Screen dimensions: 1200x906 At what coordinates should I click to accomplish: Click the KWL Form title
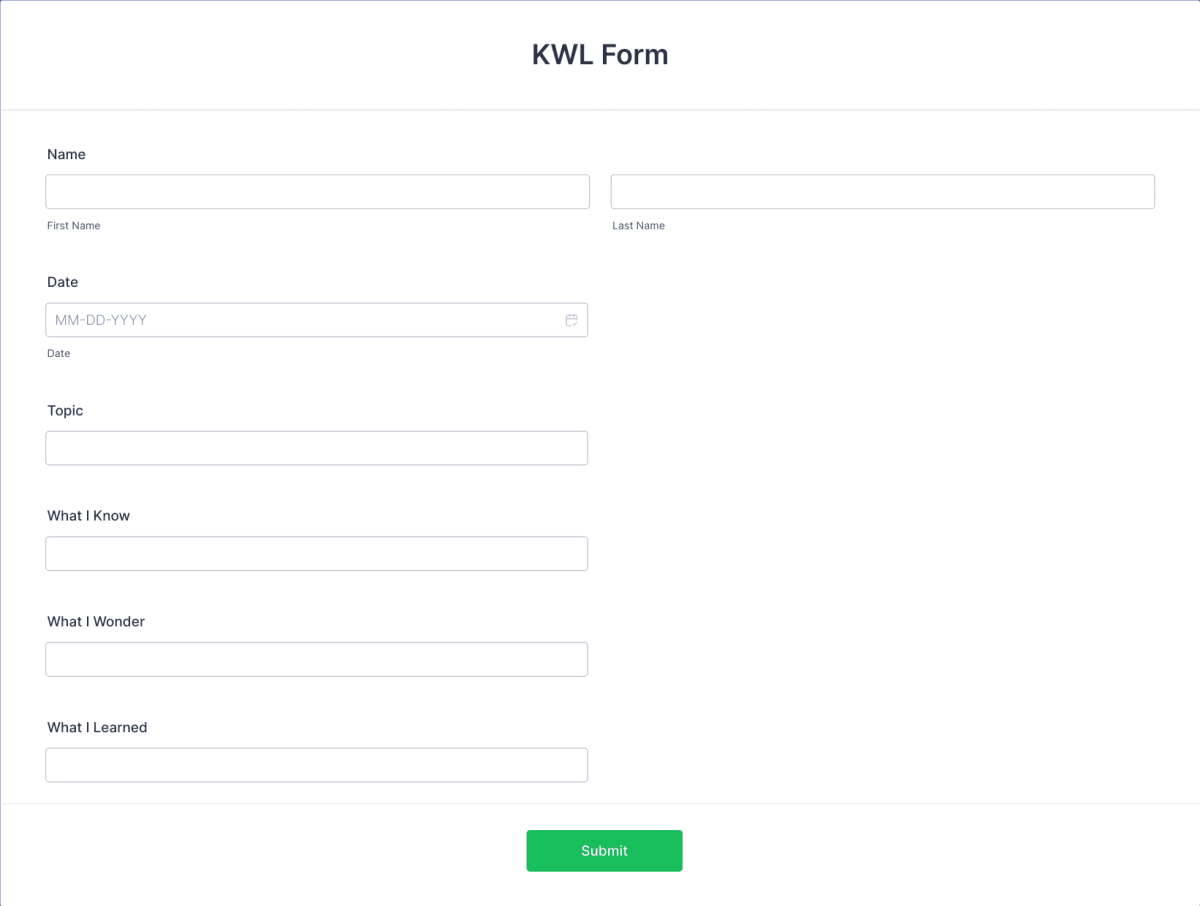pyautogui.click(x=600, y=55)
